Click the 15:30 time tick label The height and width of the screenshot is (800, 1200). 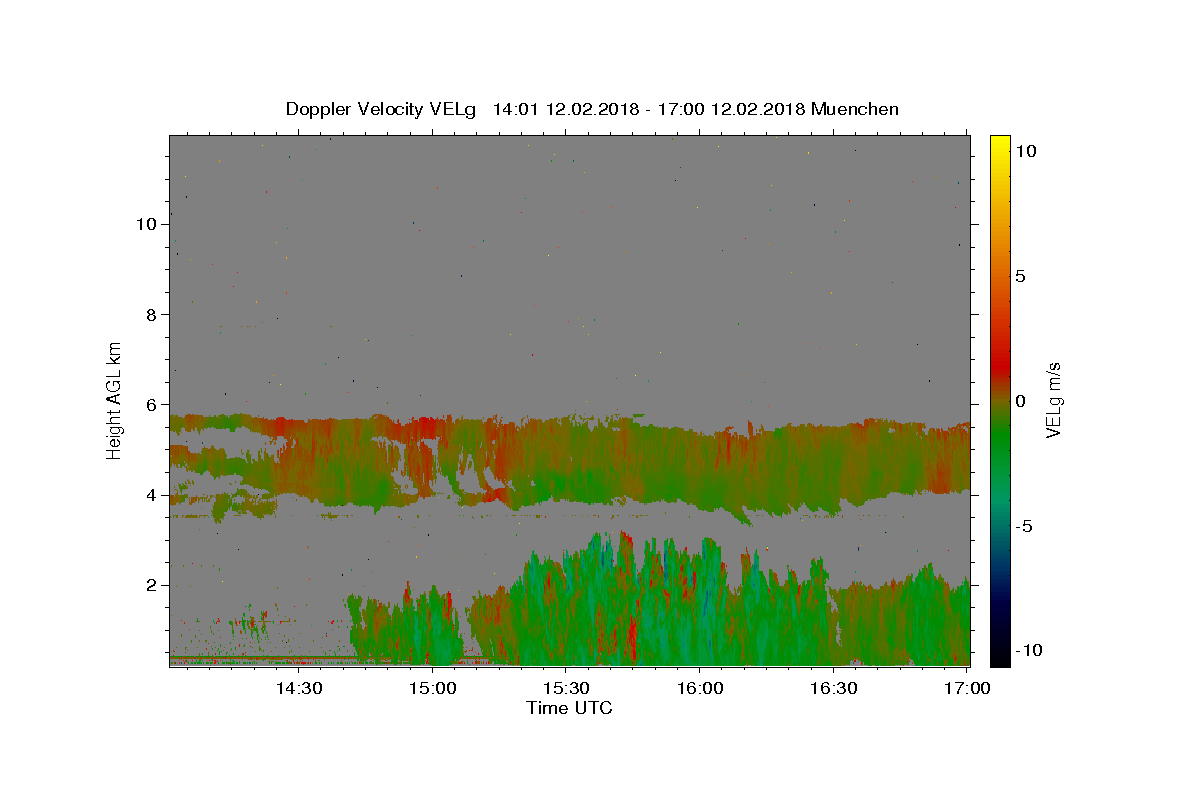point(566,688)
